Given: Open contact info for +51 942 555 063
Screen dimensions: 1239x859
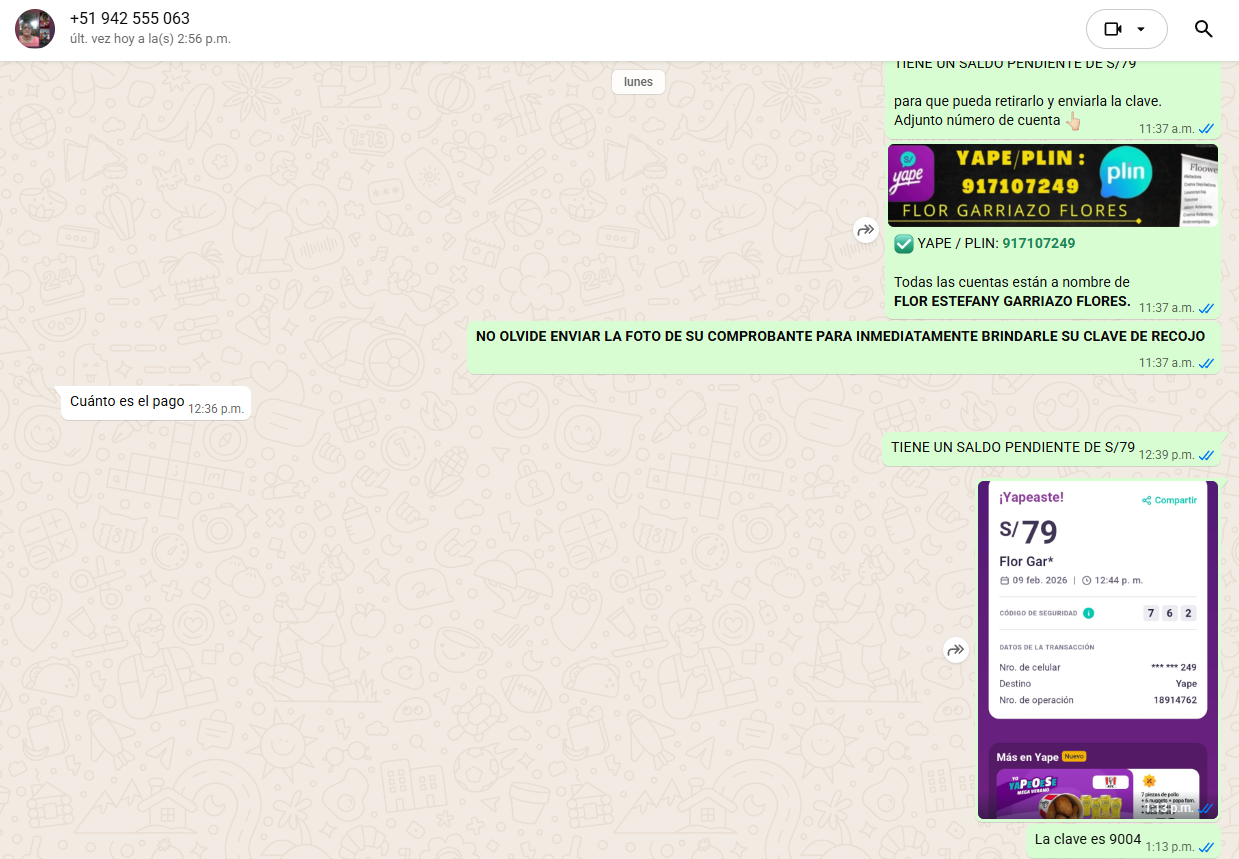Looking at the screenshot, I should (x=130, y=19).
